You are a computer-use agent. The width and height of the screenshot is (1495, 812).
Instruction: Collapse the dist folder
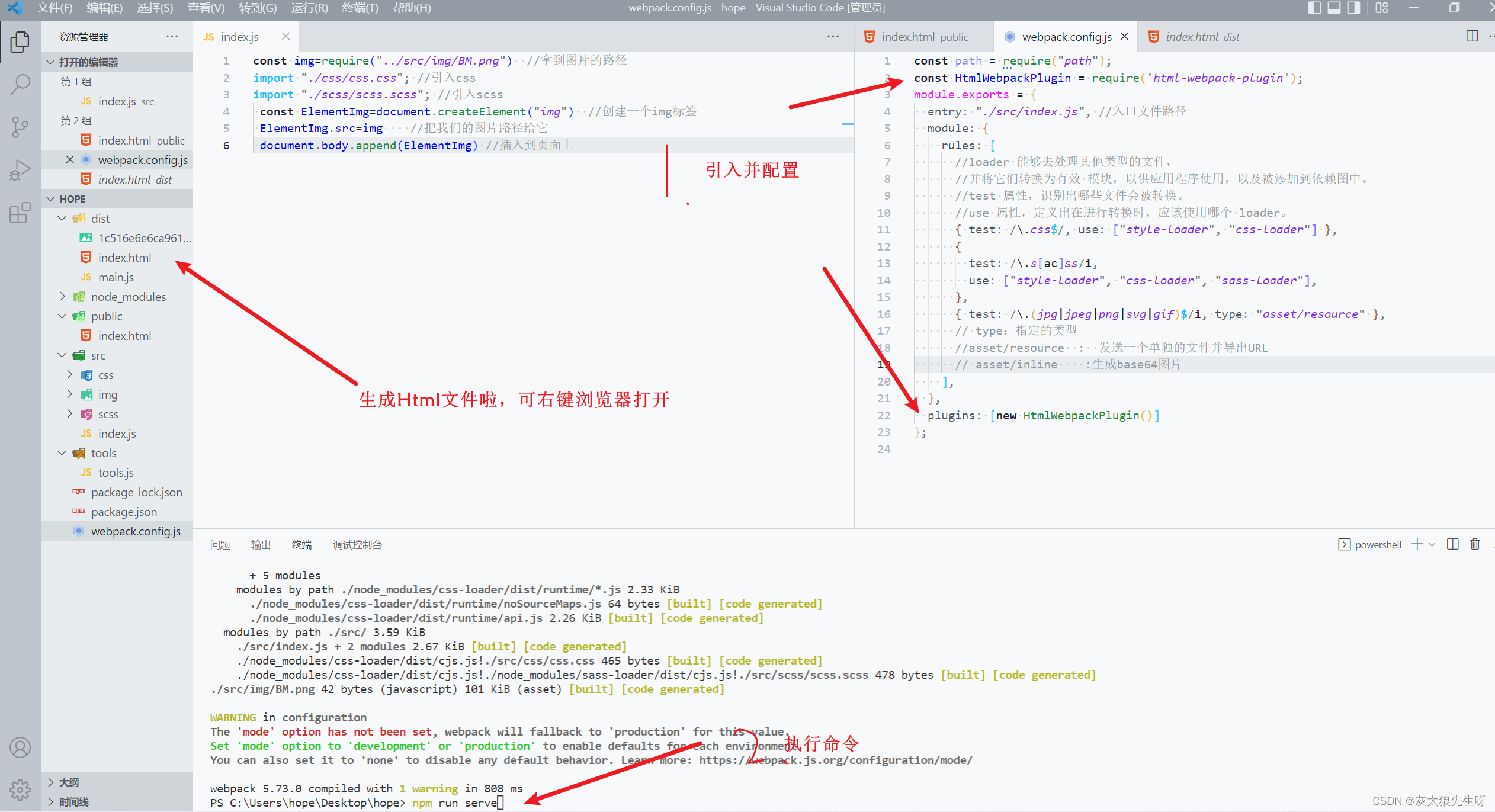point(62,219)
